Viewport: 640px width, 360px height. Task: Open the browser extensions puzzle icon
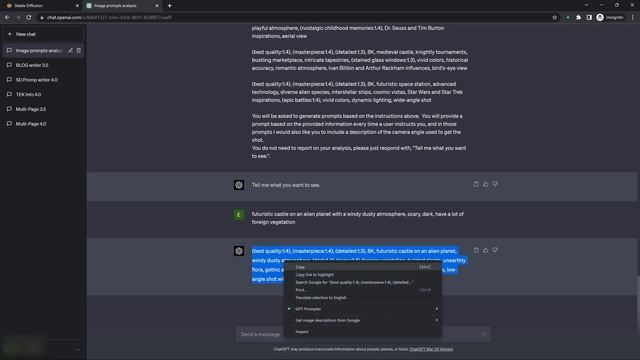(578, 18)
